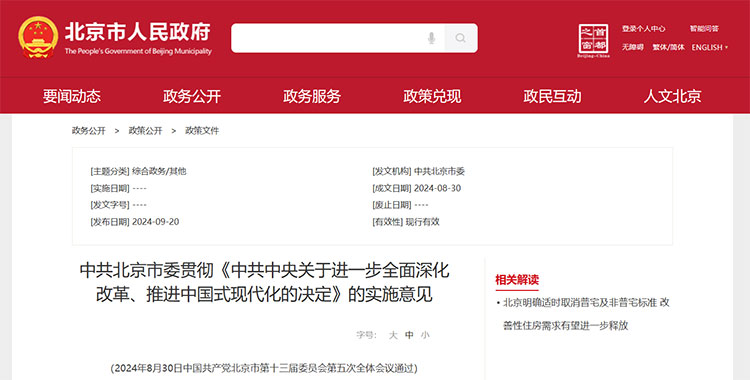Switch 繁体/简体 character mode
Viewport: 750px width, 380px height.
(x=668, y=47)
